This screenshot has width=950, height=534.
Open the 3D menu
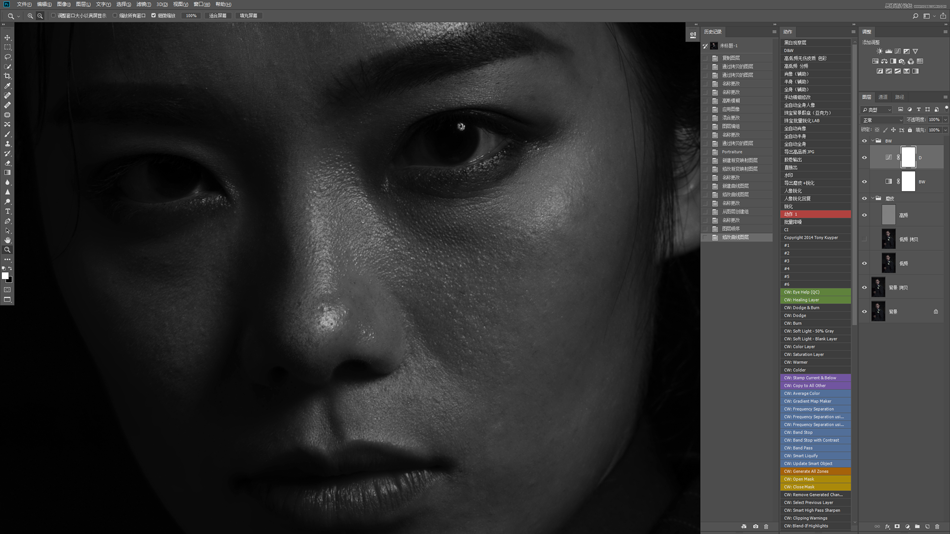click(162, 4)
